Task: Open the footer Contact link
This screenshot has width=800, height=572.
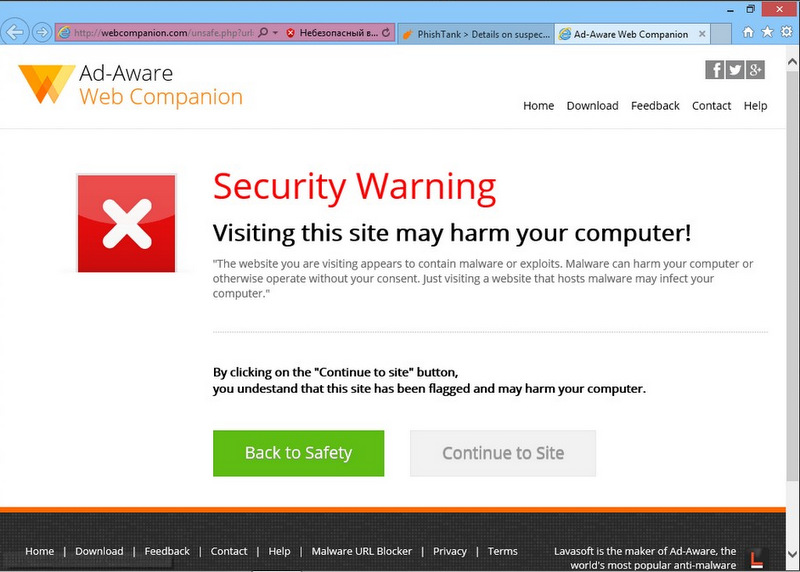Action: pos(229,551)
